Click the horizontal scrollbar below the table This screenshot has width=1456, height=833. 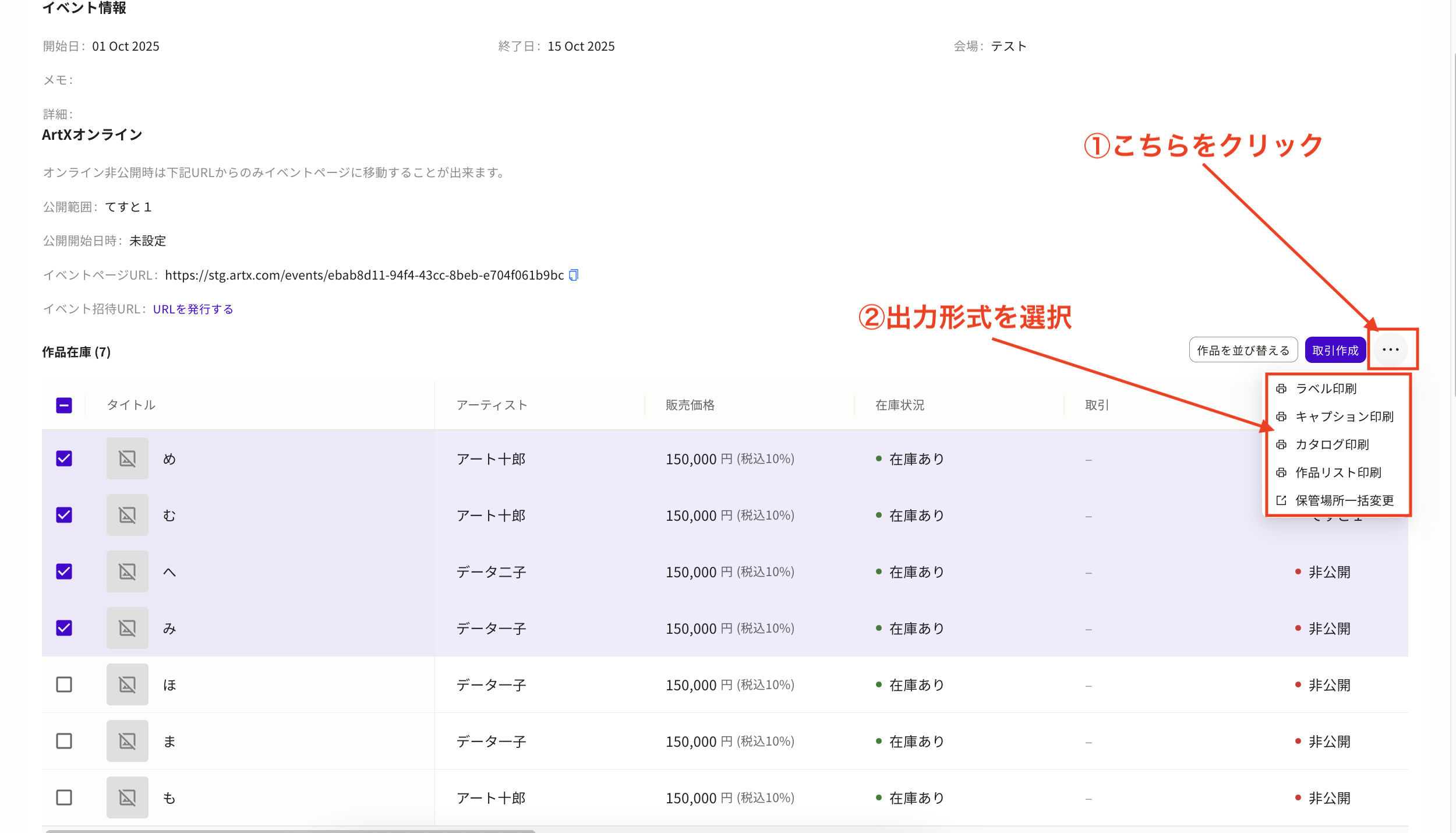coord(290,830)
